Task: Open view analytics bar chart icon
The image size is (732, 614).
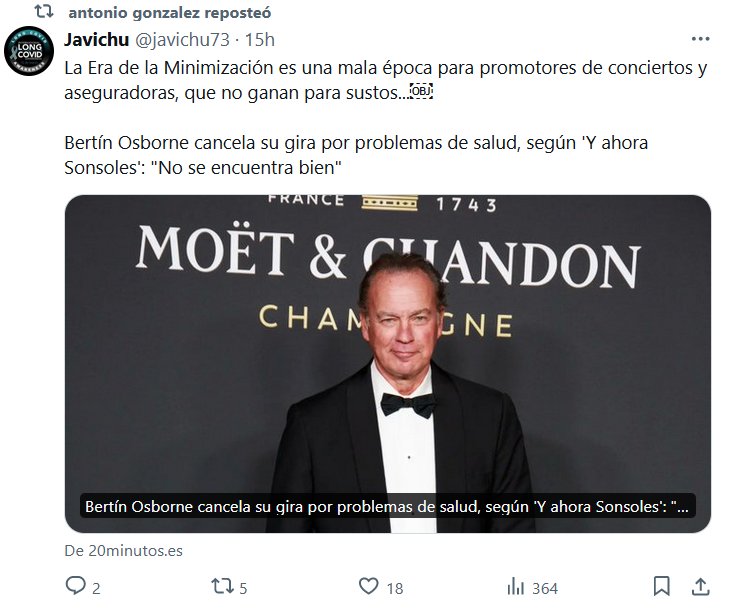Action: 515,586
